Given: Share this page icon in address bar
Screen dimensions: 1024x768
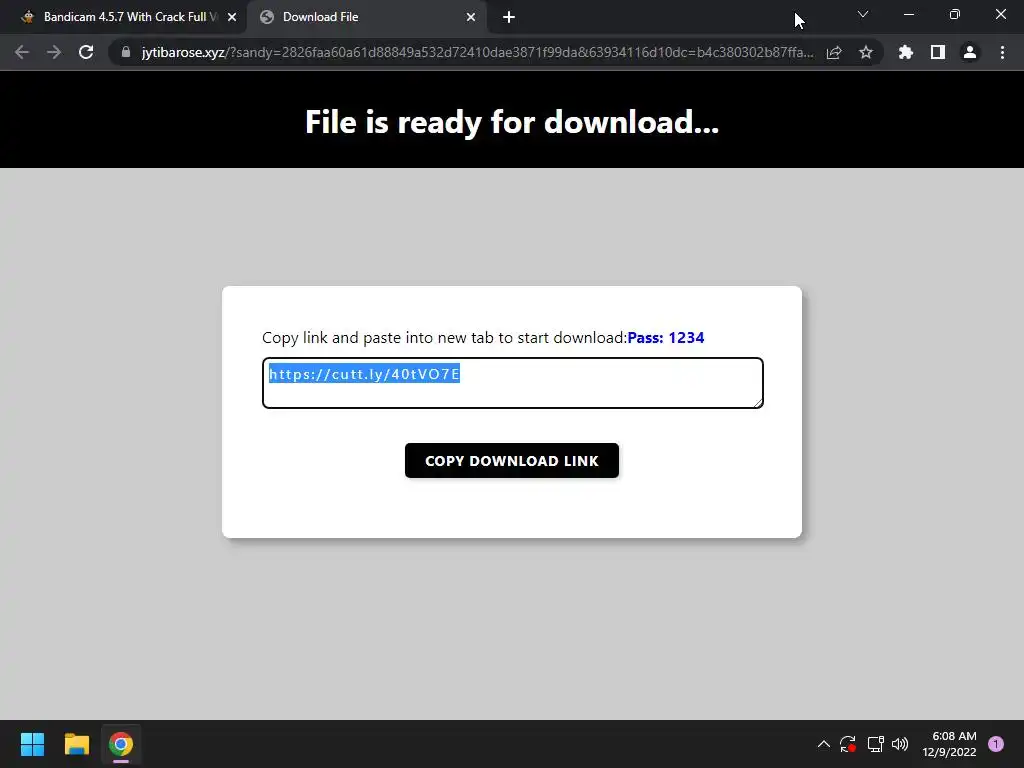Looking at the screenshot, I should coord(834,52).
